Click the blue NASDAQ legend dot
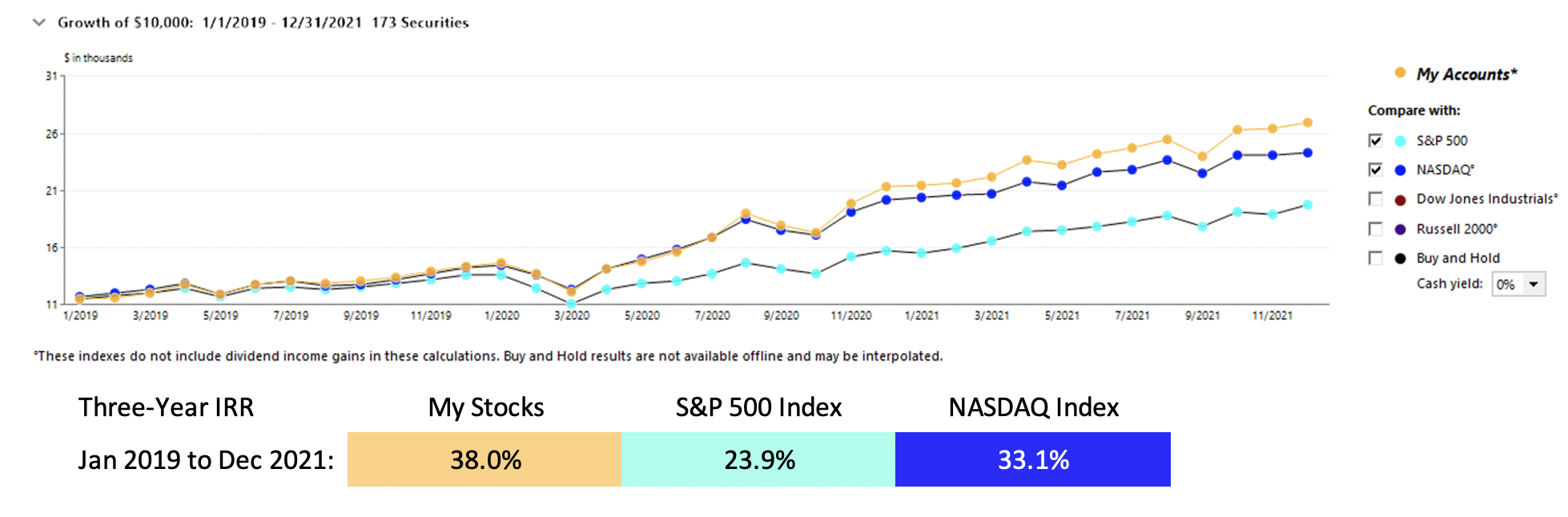 [1400, 170]
